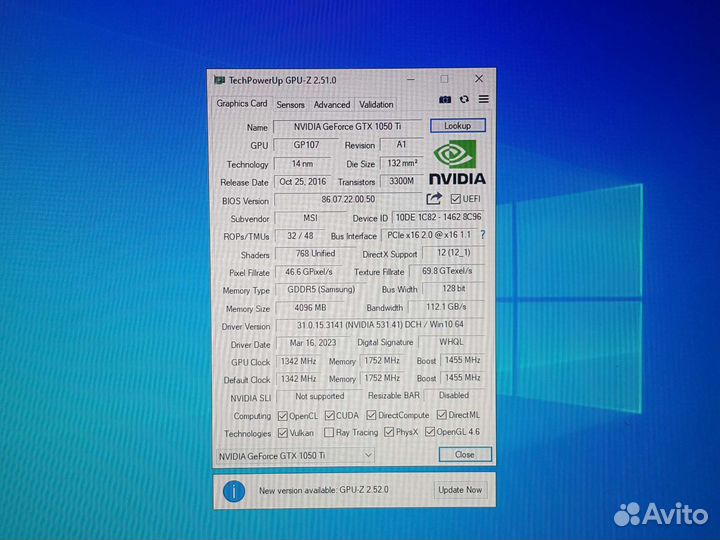Click the Release Date Oct 25, 2016
The height and width of the screenshot is (540, 720).
[x=302, y=182]
